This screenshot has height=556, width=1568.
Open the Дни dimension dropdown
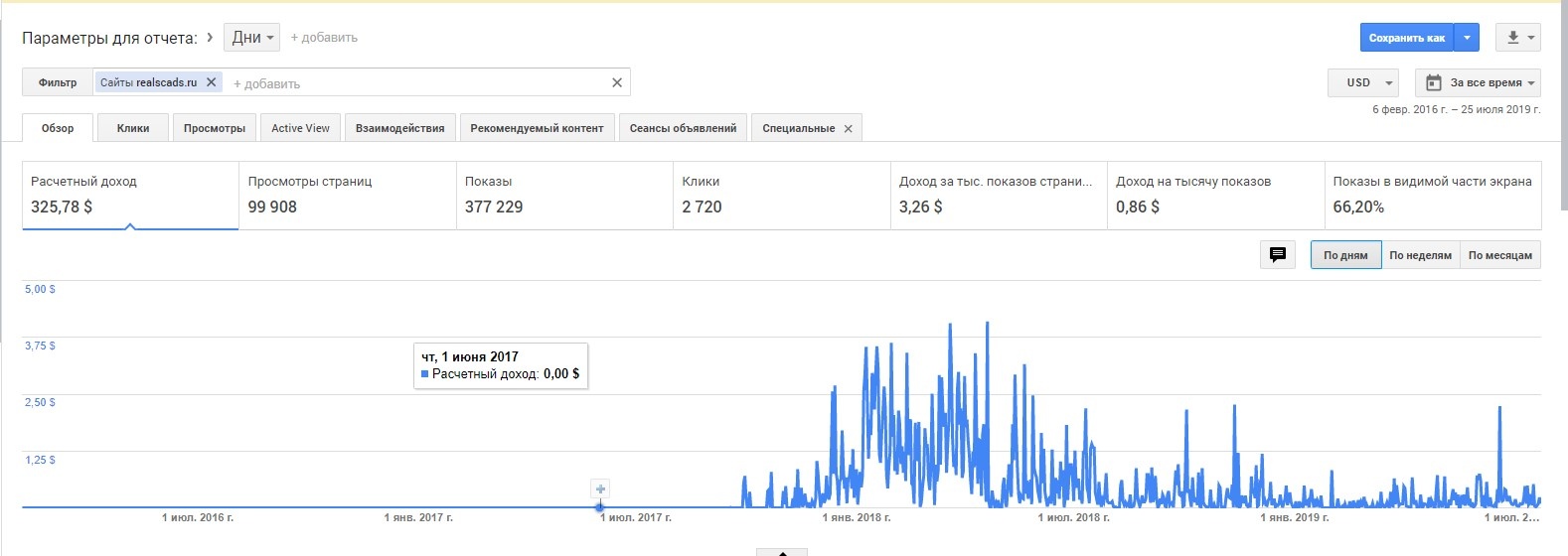[x=251, y=38]
